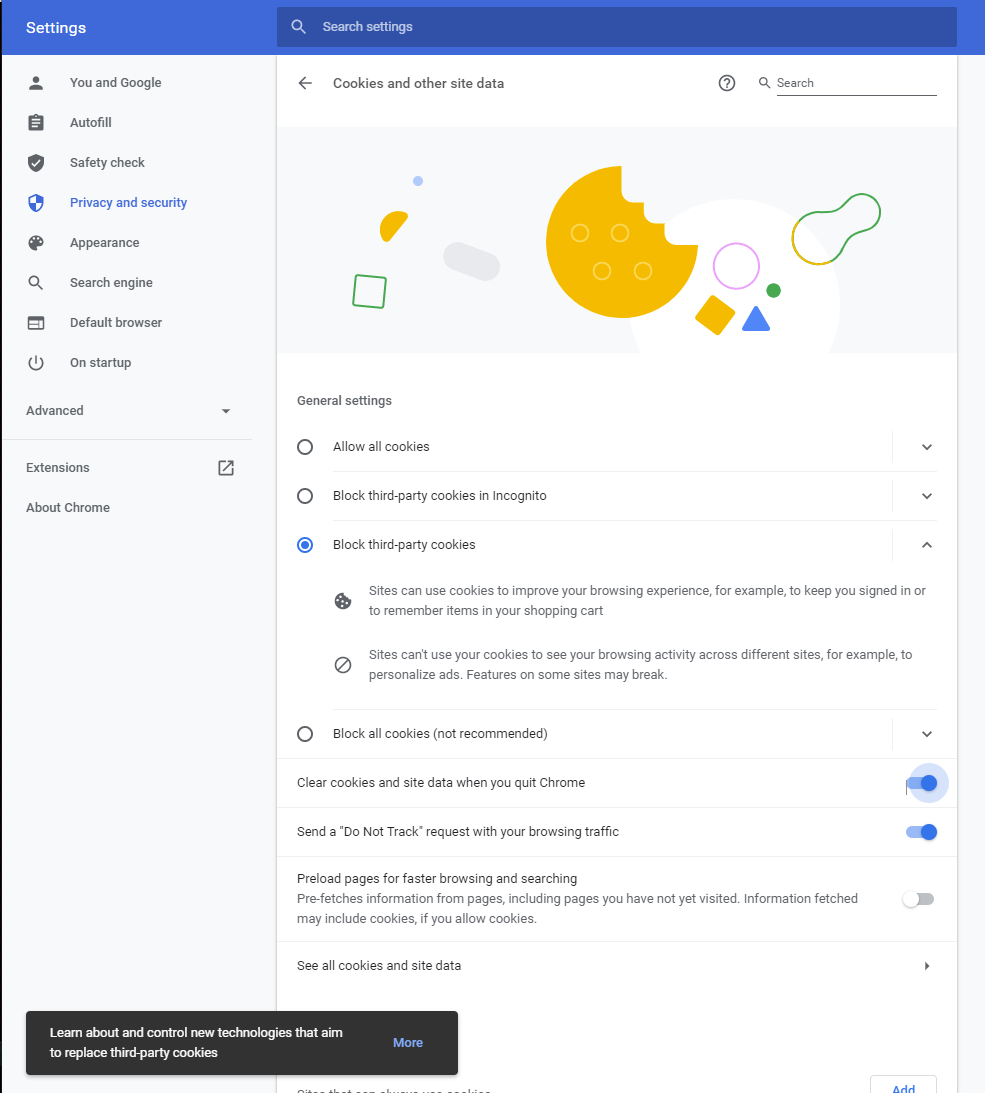Screen dimensions: 985x1093
Task: Toggle Clear cookies when you quit Chrome
Action: (x=921, y=784)
